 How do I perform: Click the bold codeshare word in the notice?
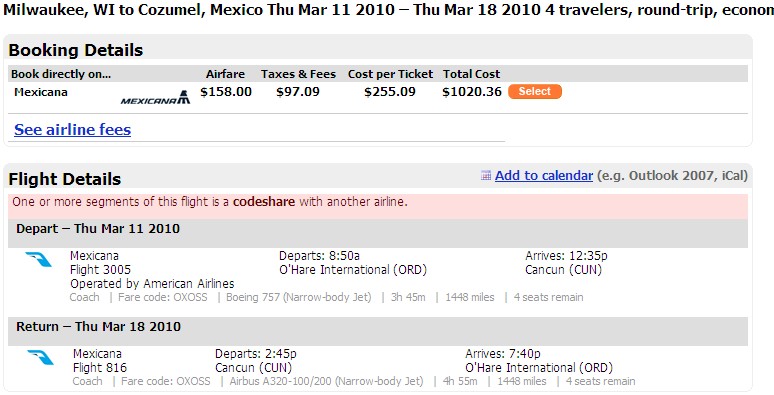tap(264, 201)
